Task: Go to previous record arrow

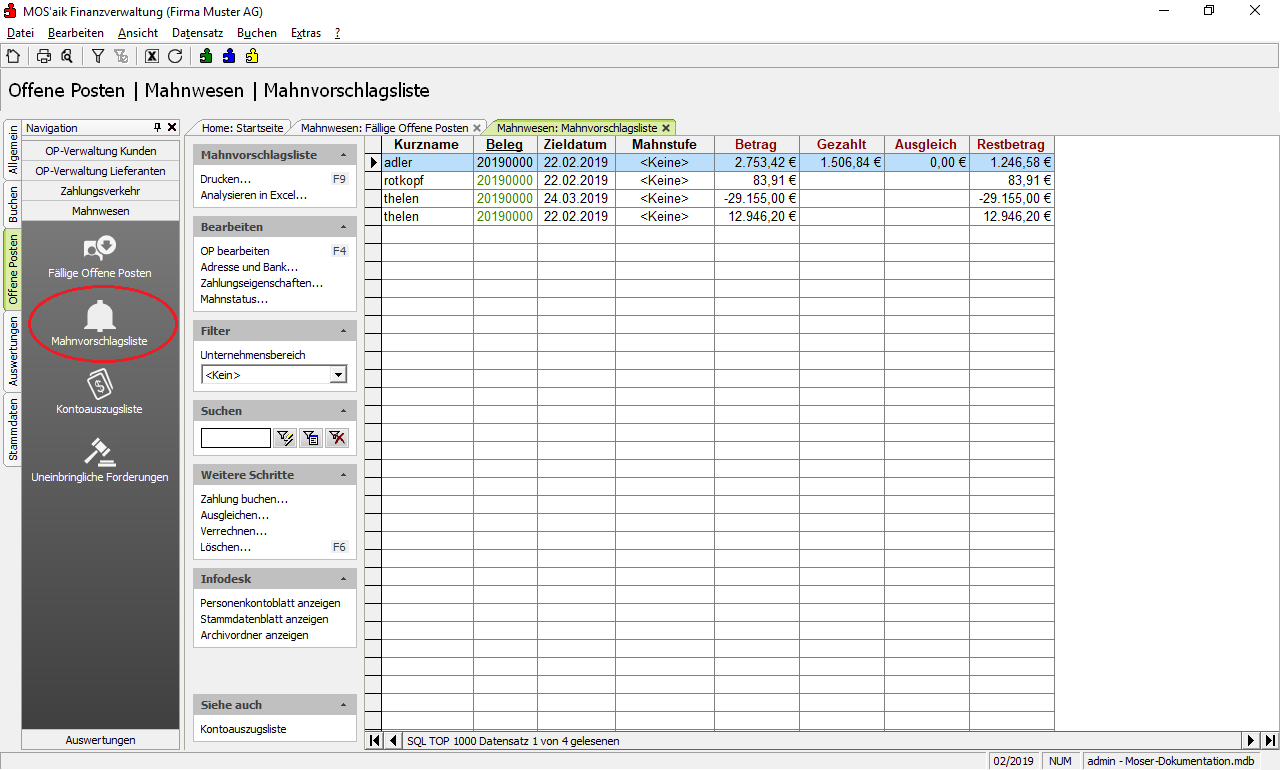Action: tap(392, 741)
